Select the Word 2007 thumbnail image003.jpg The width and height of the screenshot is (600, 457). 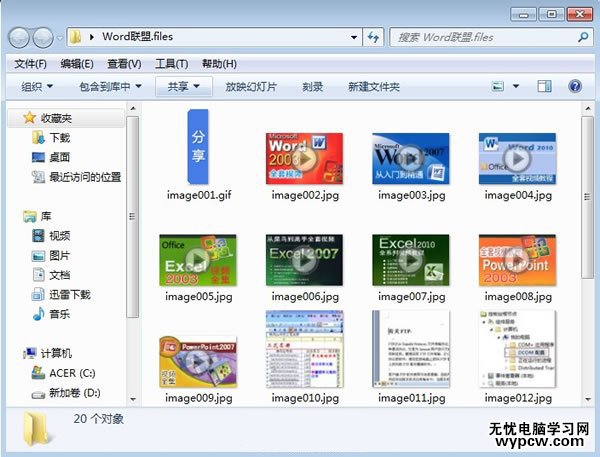tap(411, 158)
